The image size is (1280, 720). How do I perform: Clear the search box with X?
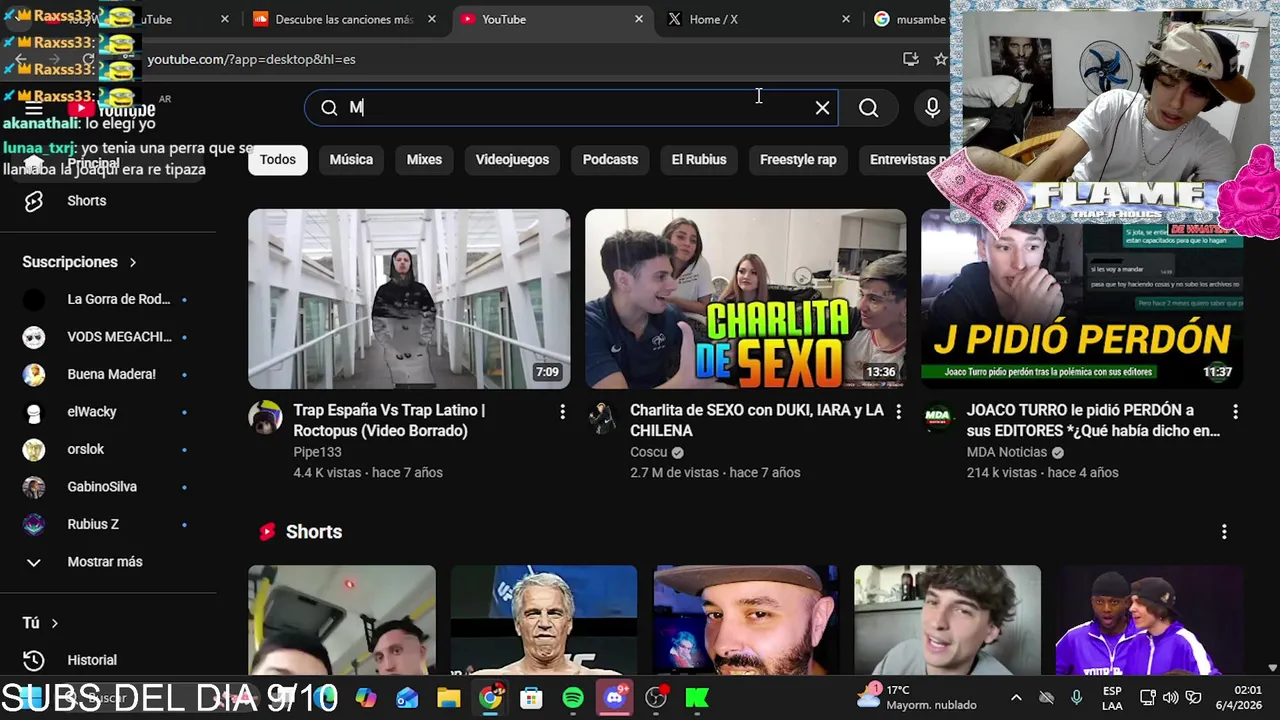[822, 108]
